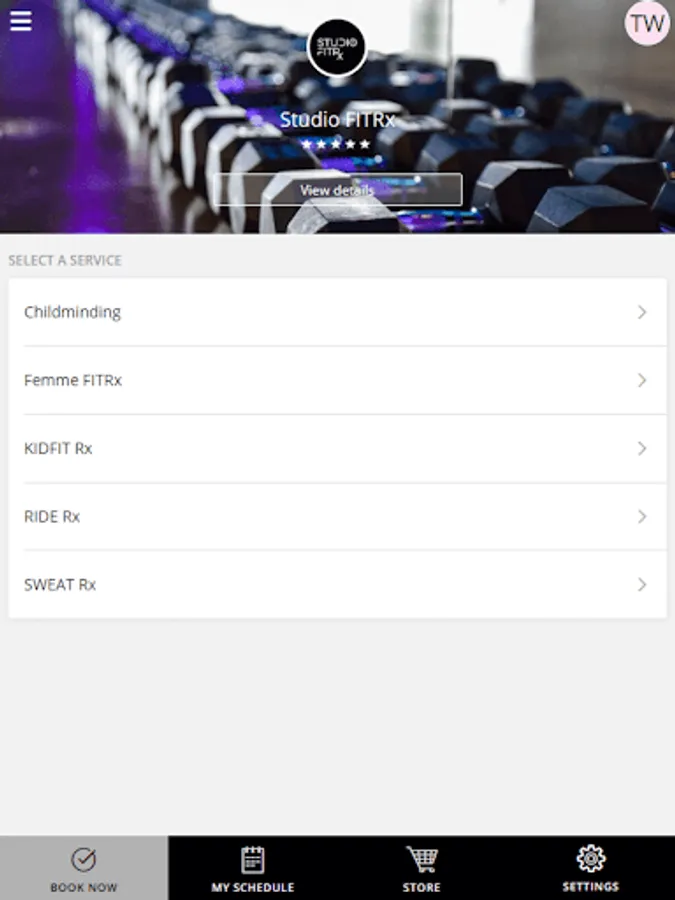Pick the RIDE Rx service label
Image resolution: width=675 pixels, height=900 pixels.
tap(52, 517)
